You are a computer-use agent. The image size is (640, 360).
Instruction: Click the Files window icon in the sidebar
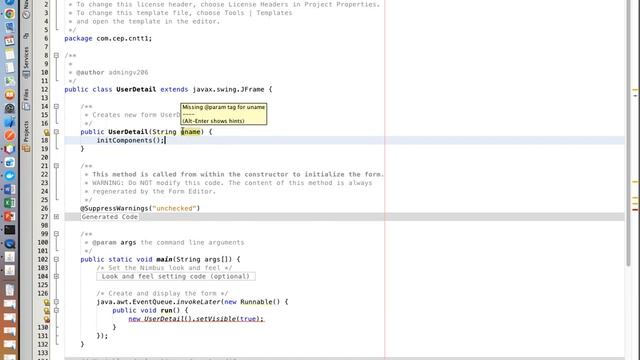pyautogui.click(x=26, y=107)
